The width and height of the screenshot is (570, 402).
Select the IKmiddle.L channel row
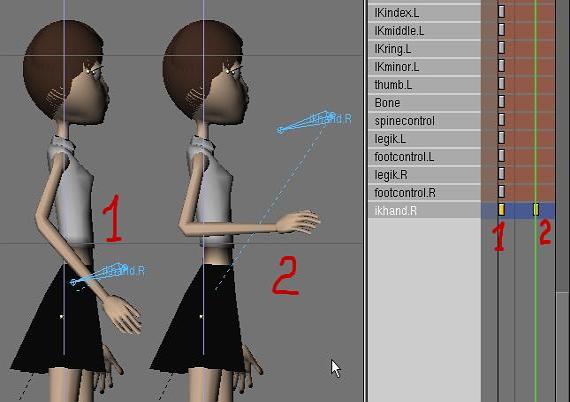click(424, 31)
